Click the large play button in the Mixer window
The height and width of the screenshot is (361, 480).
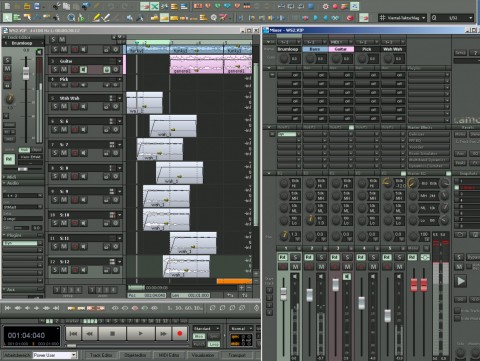[461, 281]
